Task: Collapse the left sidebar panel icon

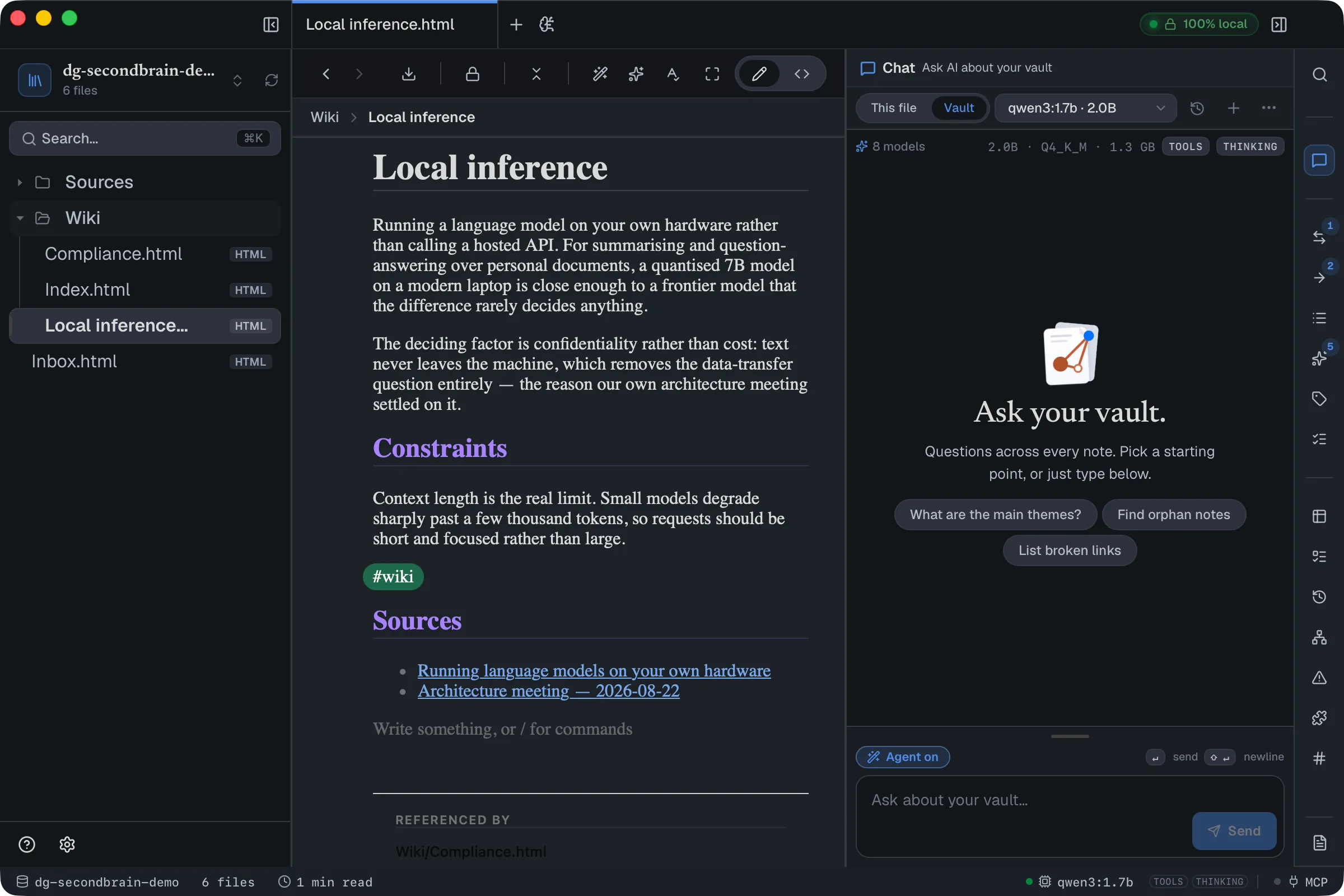Action: point(271,25)
